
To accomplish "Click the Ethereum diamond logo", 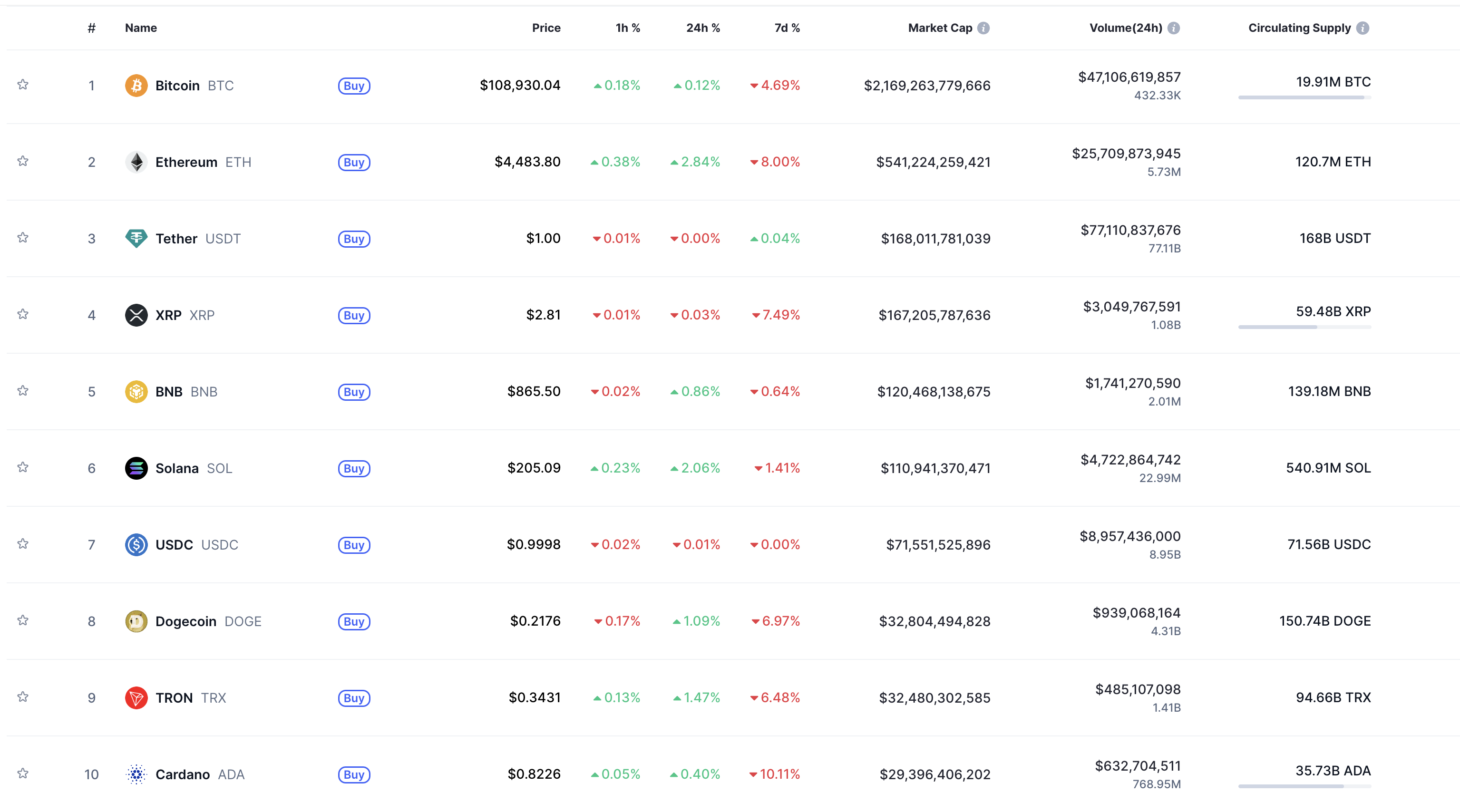I will [x=136, y=162].
